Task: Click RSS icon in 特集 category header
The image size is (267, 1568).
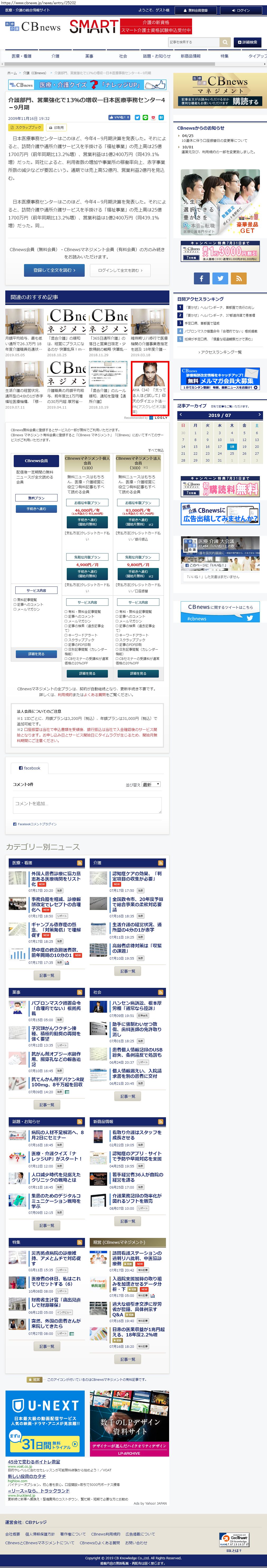Action: (80, 1242)
